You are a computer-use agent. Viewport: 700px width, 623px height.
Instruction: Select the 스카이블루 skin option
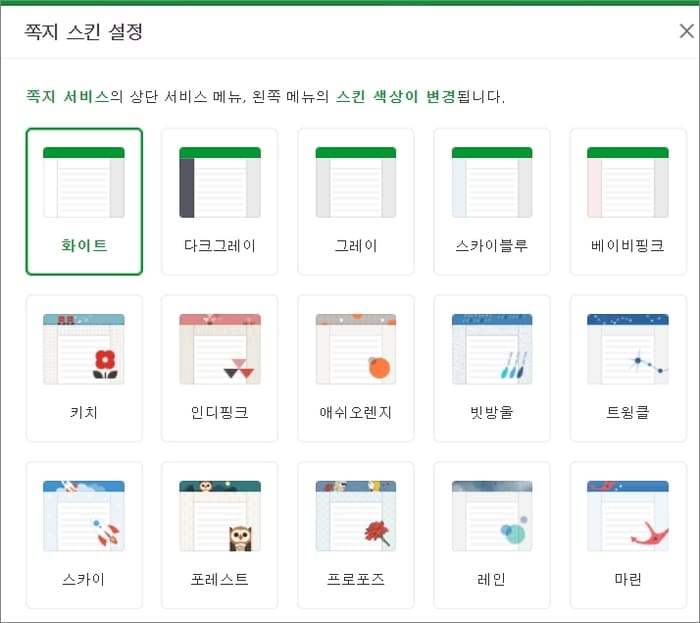(x=492, y=182)
